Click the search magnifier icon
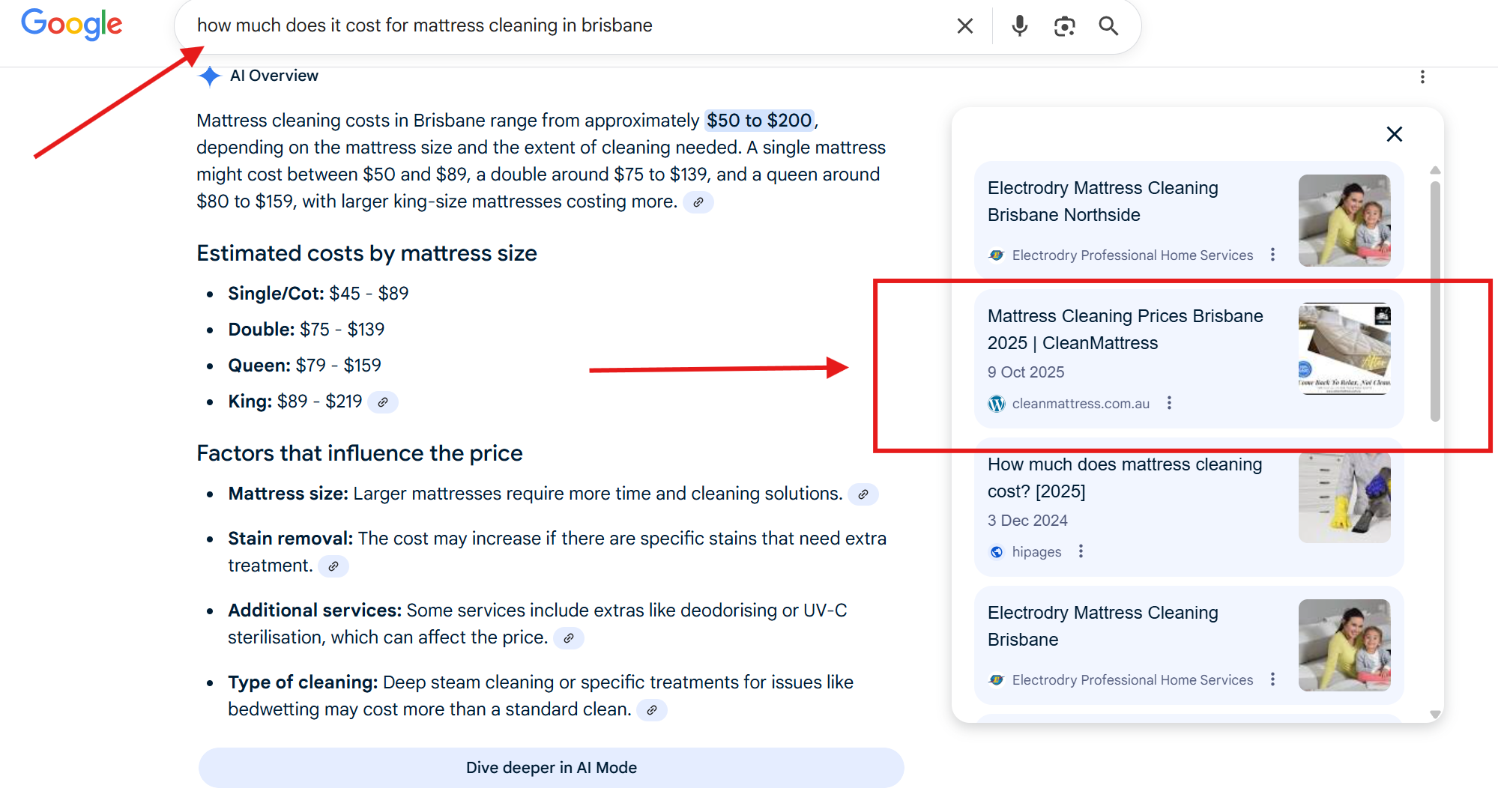 point(1108,25)
